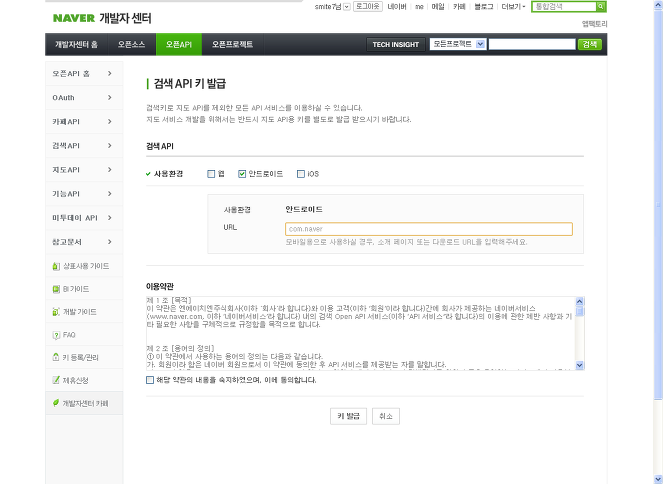Open the 앱팩토리 link
This screenshot has height=484, width=663.
(x=595, y=24)
